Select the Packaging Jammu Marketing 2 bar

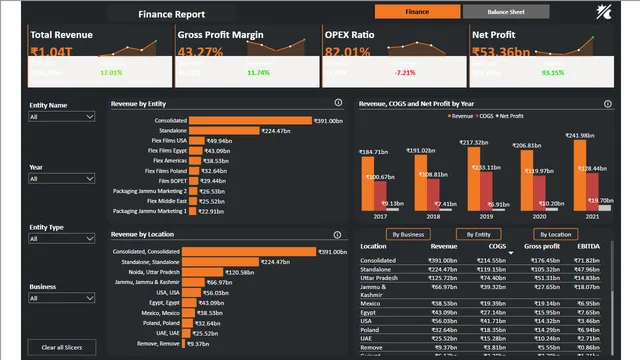point(193,191)
